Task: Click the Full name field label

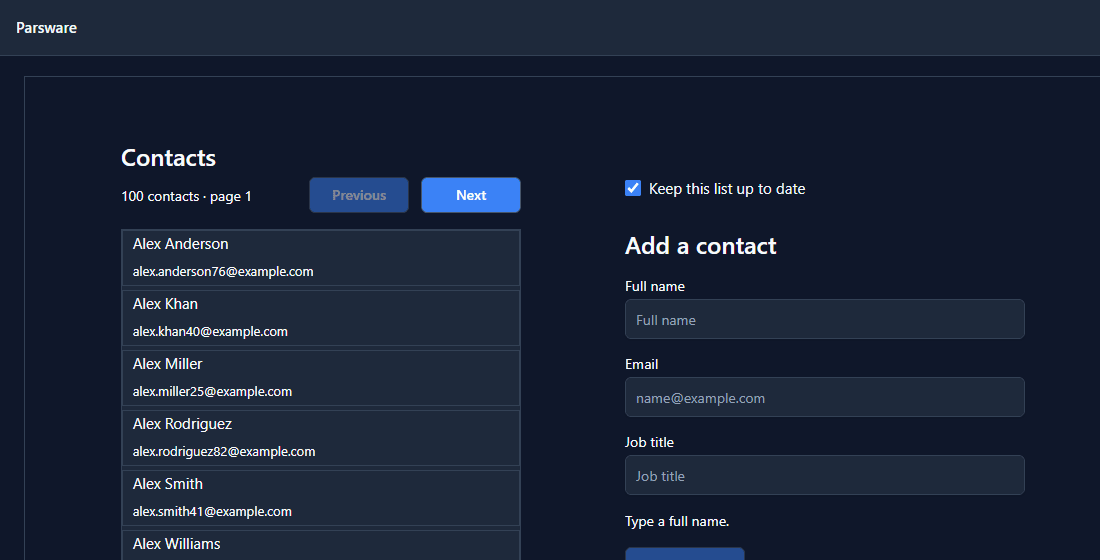Action: click(655, 286)
